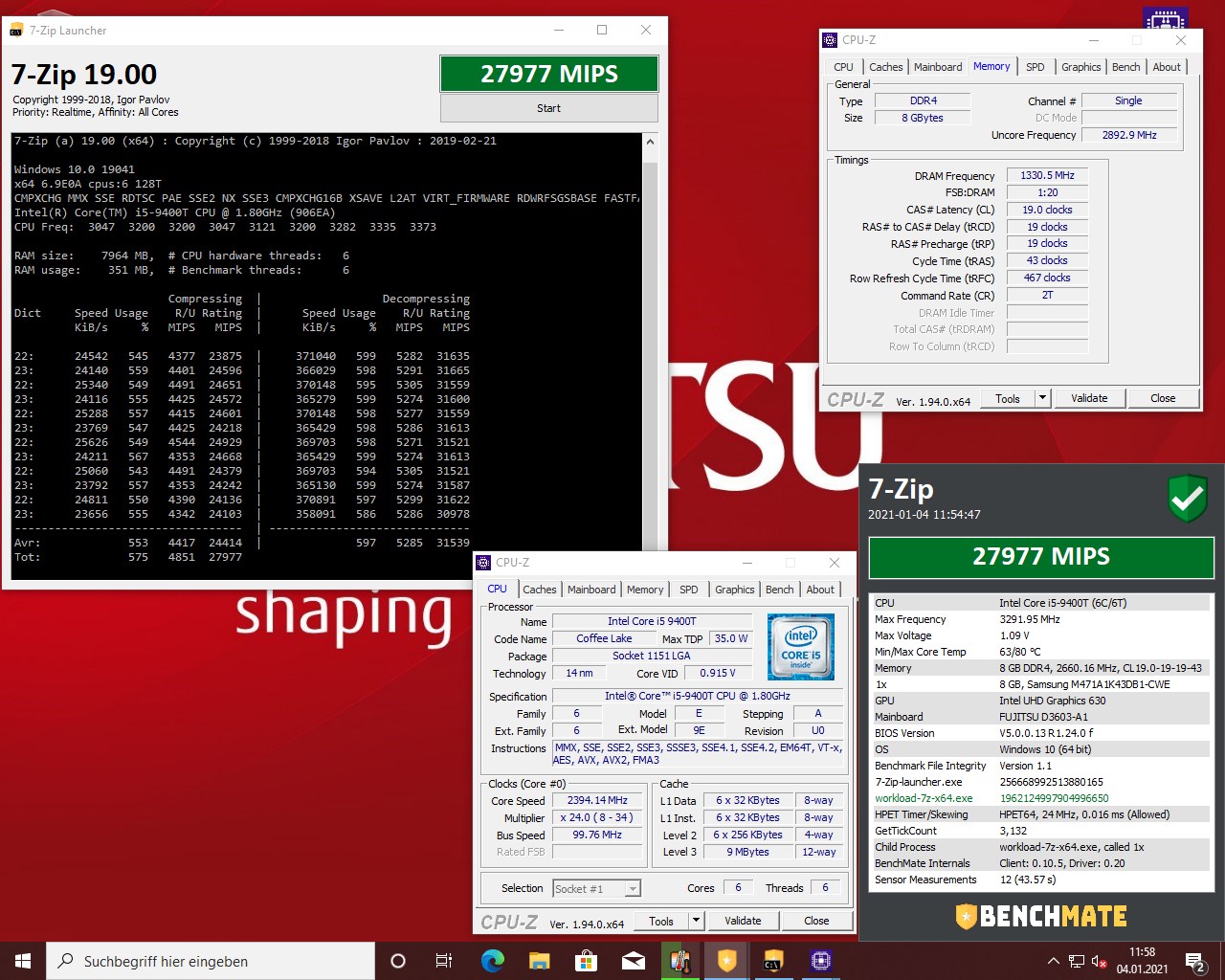Click Command Rate value 2T
The image size is (1225, 980).
[x=1047, y=296]
